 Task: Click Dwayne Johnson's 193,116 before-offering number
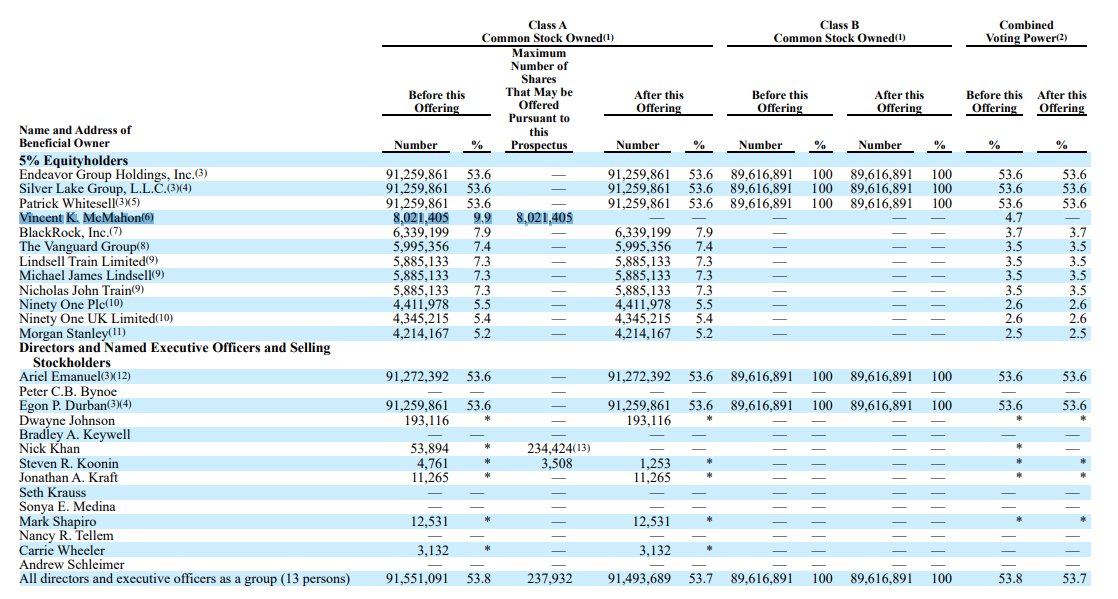(426, 420)
